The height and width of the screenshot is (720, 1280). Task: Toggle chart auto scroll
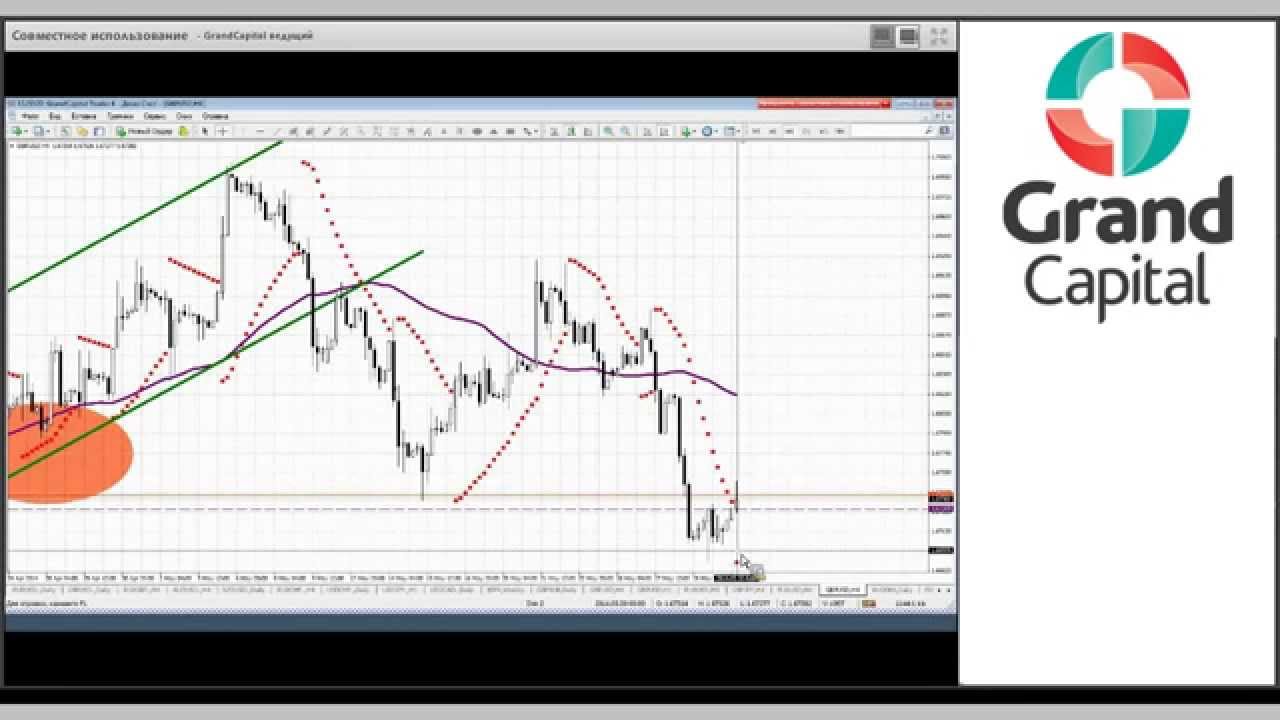[647, 131]
